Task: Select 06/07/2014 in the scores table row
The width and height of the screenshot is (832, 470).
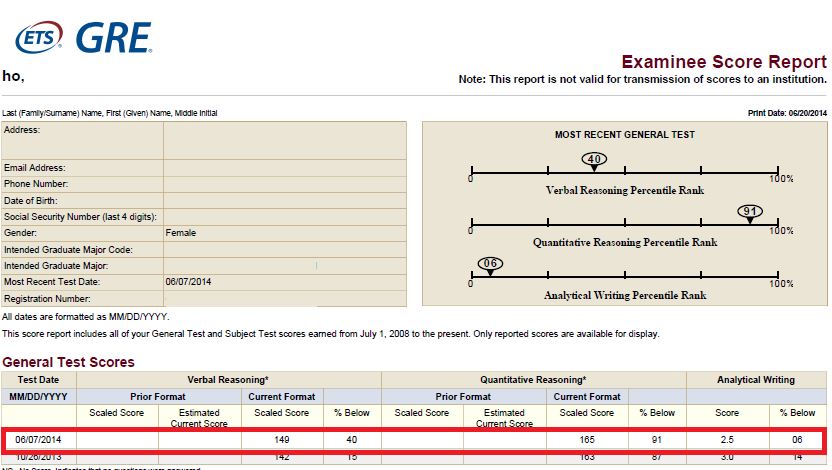Action: click(38, 440)
